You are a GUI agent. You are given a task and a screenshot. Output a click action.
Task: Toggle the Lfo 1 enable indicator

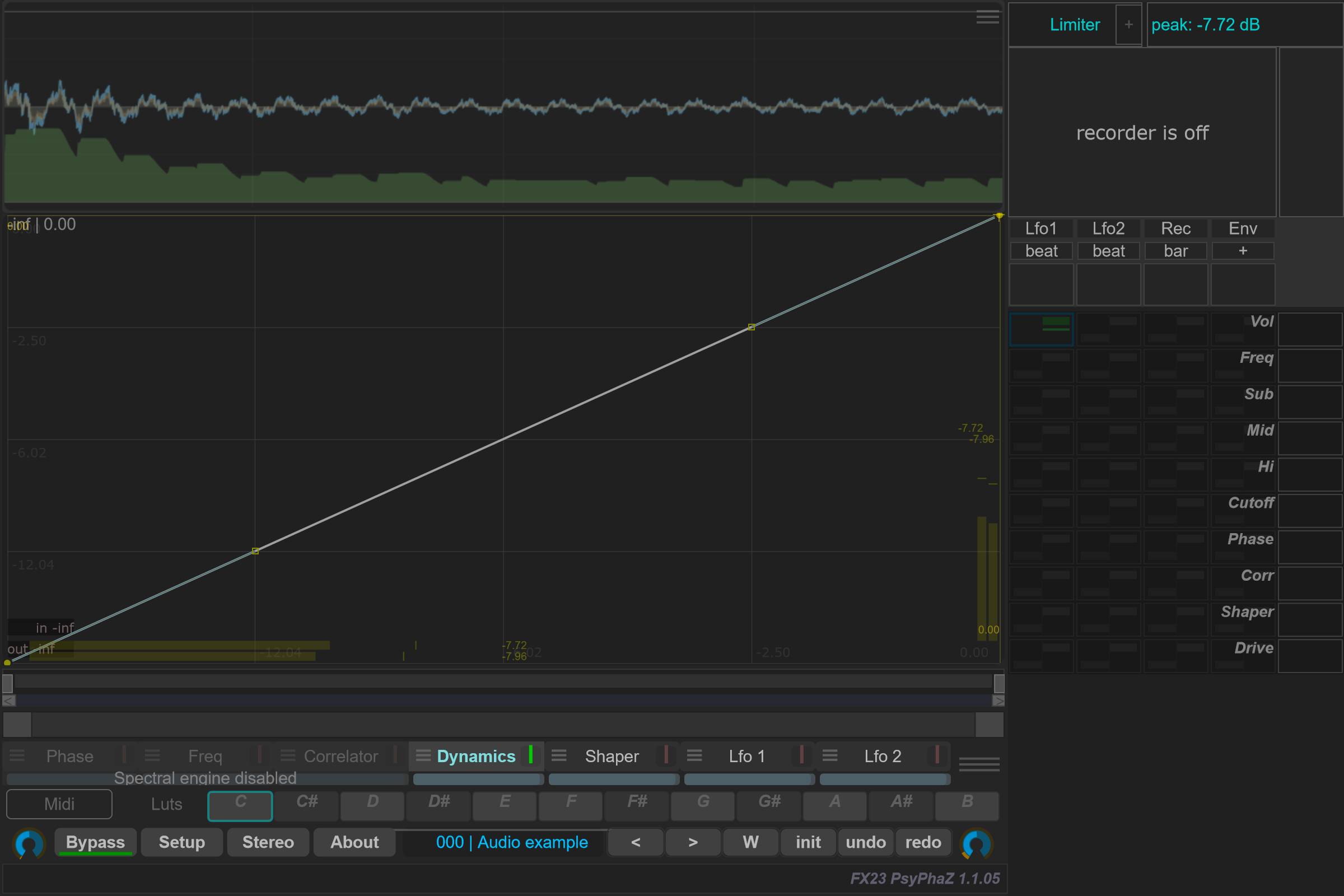click(801, 754)
